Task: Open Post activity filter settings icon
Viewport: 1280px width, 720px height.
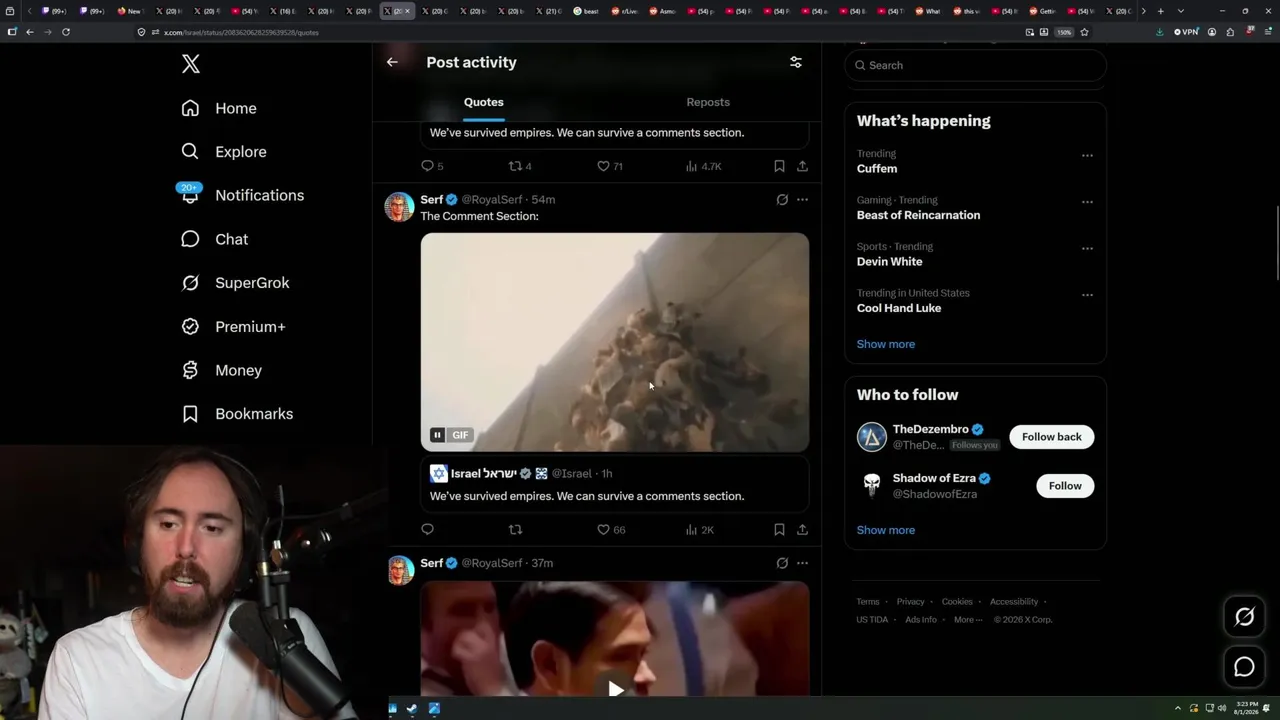Action: [796, 62]
